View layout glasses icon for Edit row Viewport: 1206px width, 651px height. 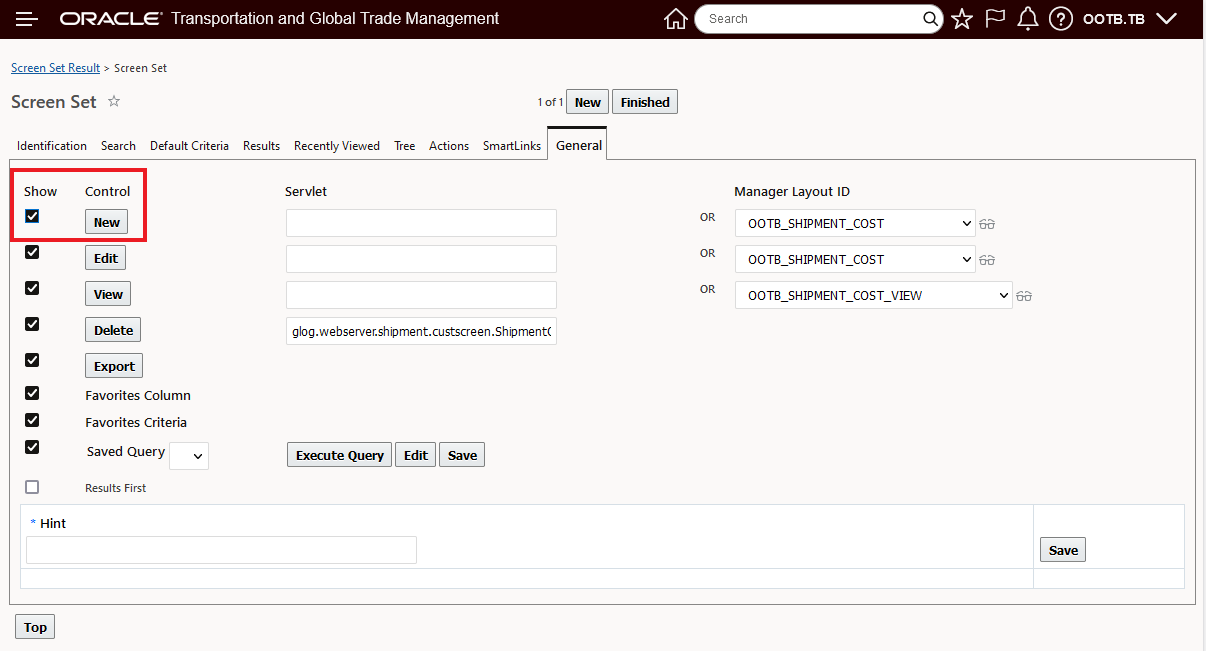pos(987,260)
